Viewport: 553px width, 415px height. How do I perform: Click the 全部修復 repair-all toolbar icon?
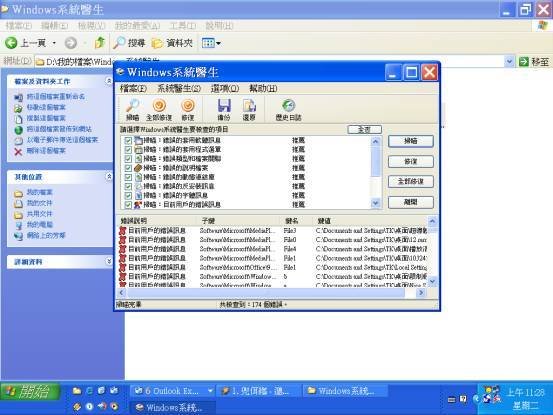(x=159, y=106)
